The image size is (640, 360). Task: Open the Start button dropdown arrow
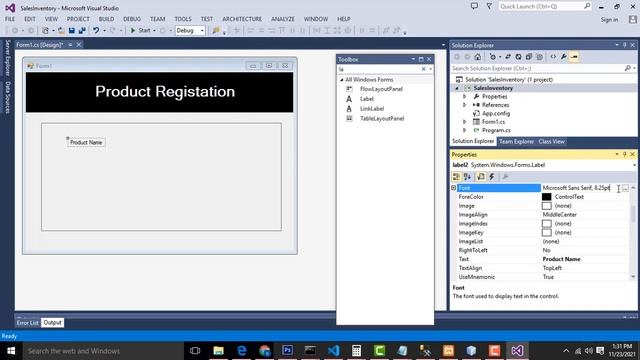pyautogui.click(x=154, y=31)
